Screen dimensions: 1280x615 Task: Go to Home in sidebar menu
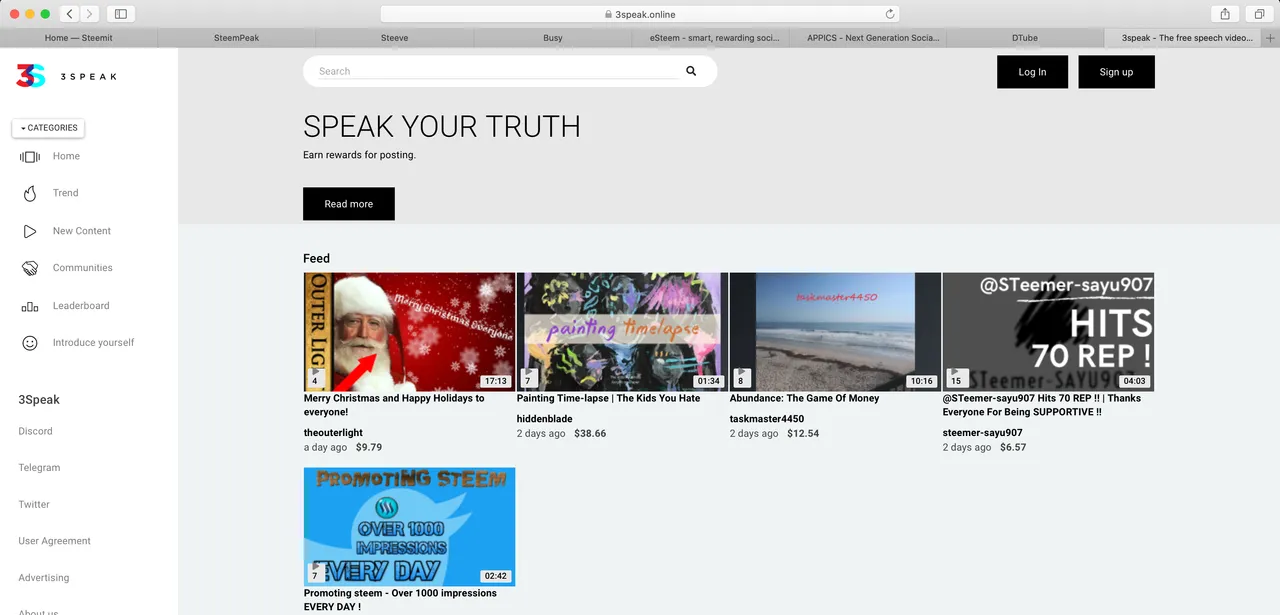(66, 156)
